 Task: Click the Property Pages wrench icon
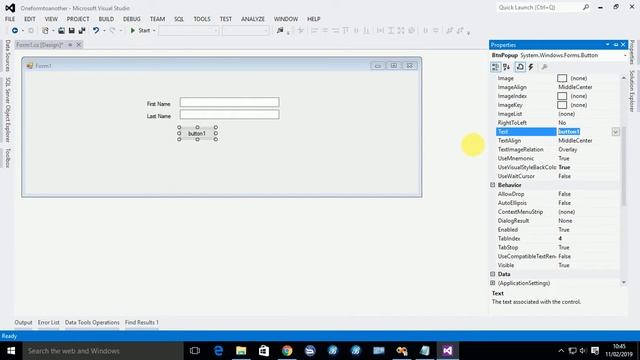(x=544, y=67)
